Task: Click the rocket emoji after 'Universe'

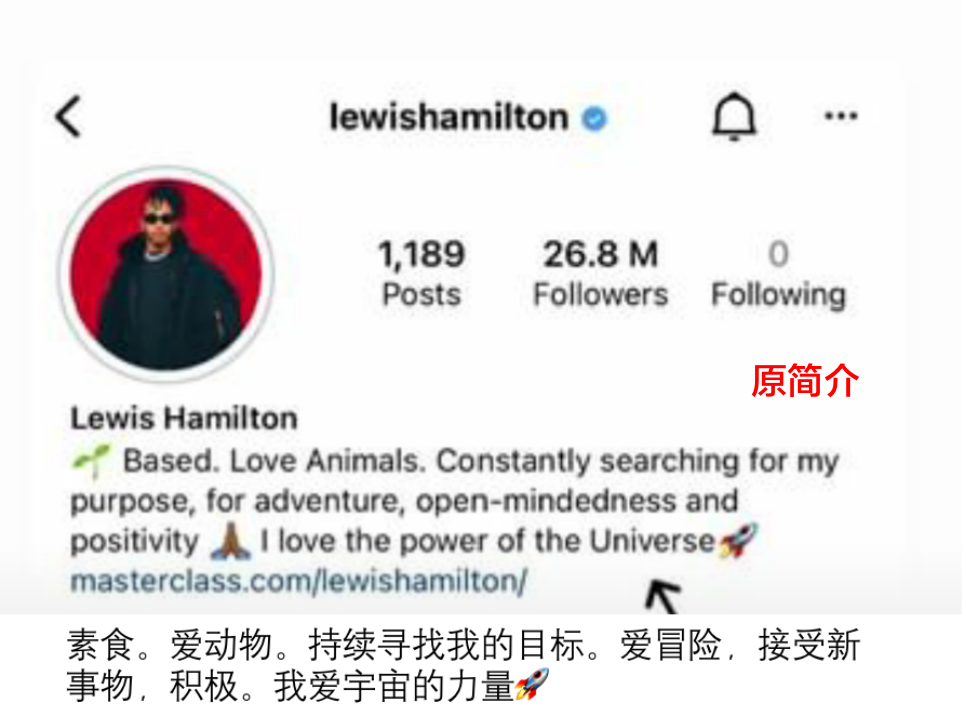Action: click(737, 540)
